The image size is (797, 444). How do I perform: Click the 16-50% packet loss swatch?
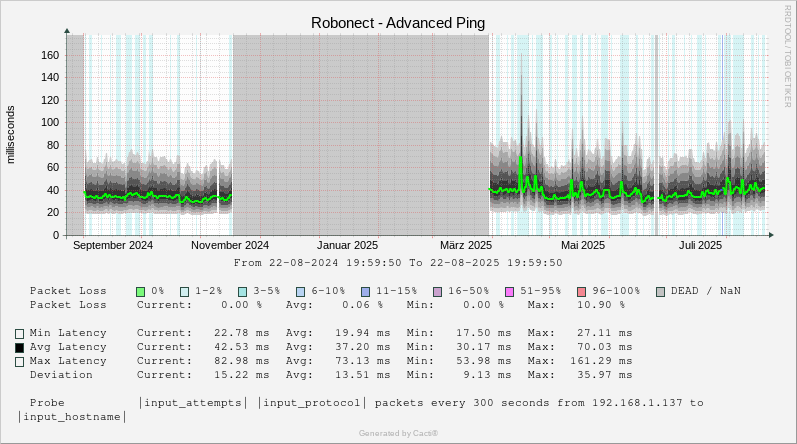pyautogui.click(x=437, y=292)
